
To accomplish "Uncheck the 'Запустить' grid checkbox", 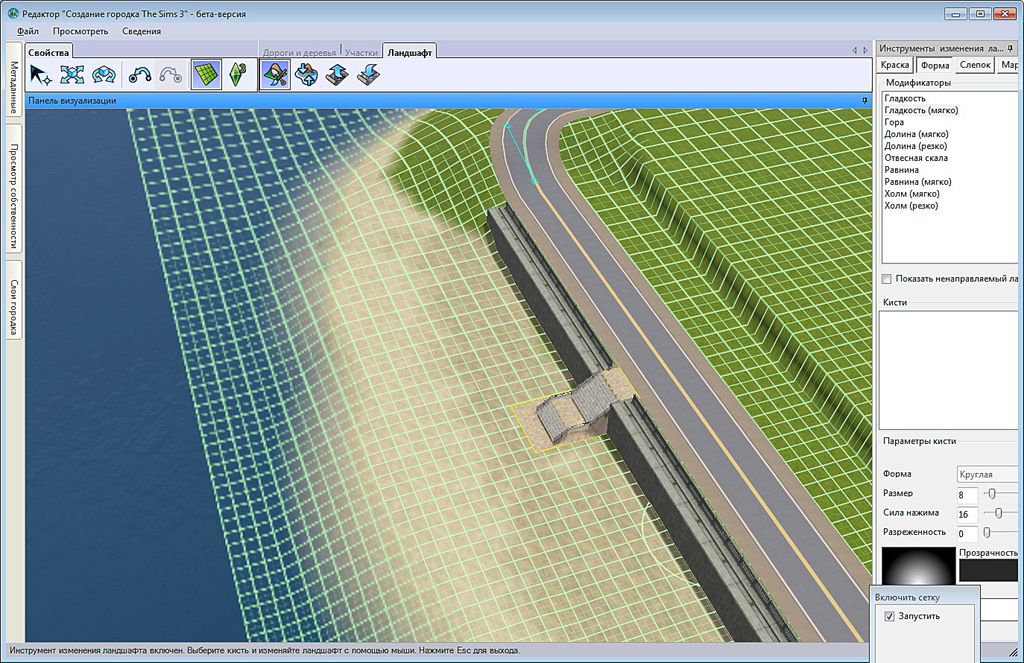I will click(x=890, y=616).
